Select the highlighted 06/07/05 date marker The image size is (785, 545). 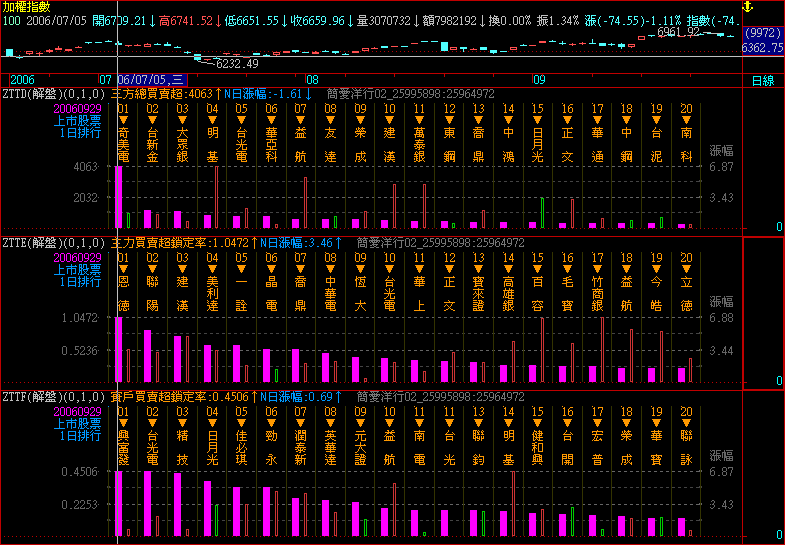pos(151,79)
